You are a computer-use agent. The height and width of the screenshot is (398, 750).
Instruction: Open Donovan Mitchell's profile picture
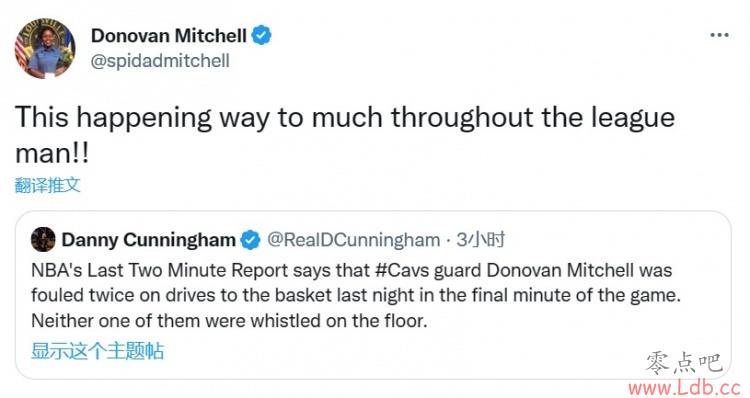click(45, 48)
